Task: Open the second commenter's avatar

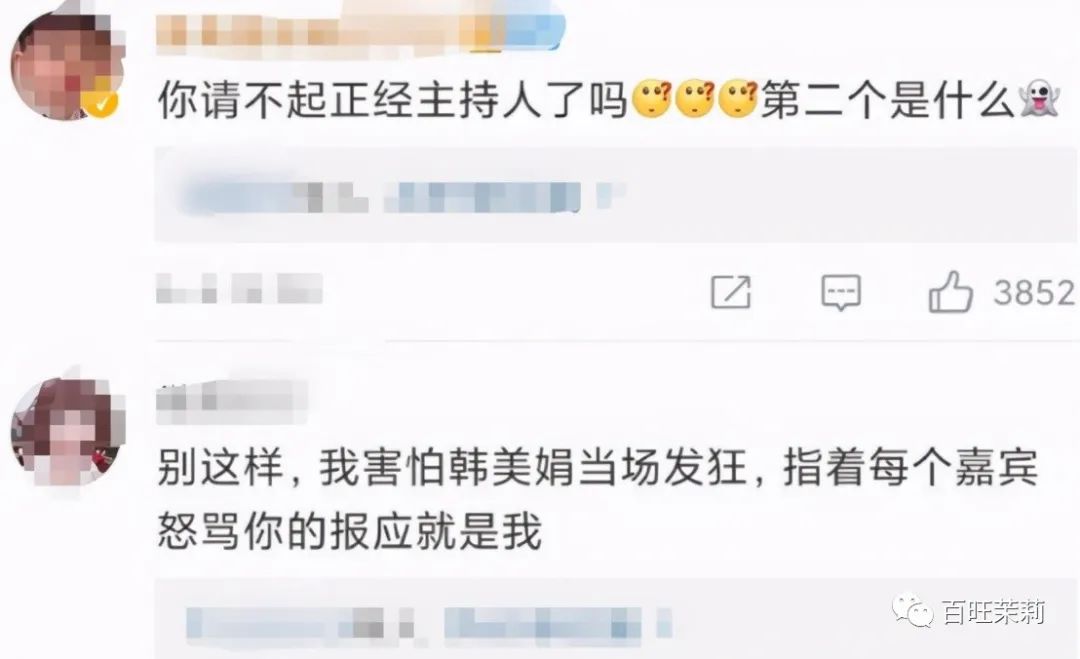Action: click(65, 430)
